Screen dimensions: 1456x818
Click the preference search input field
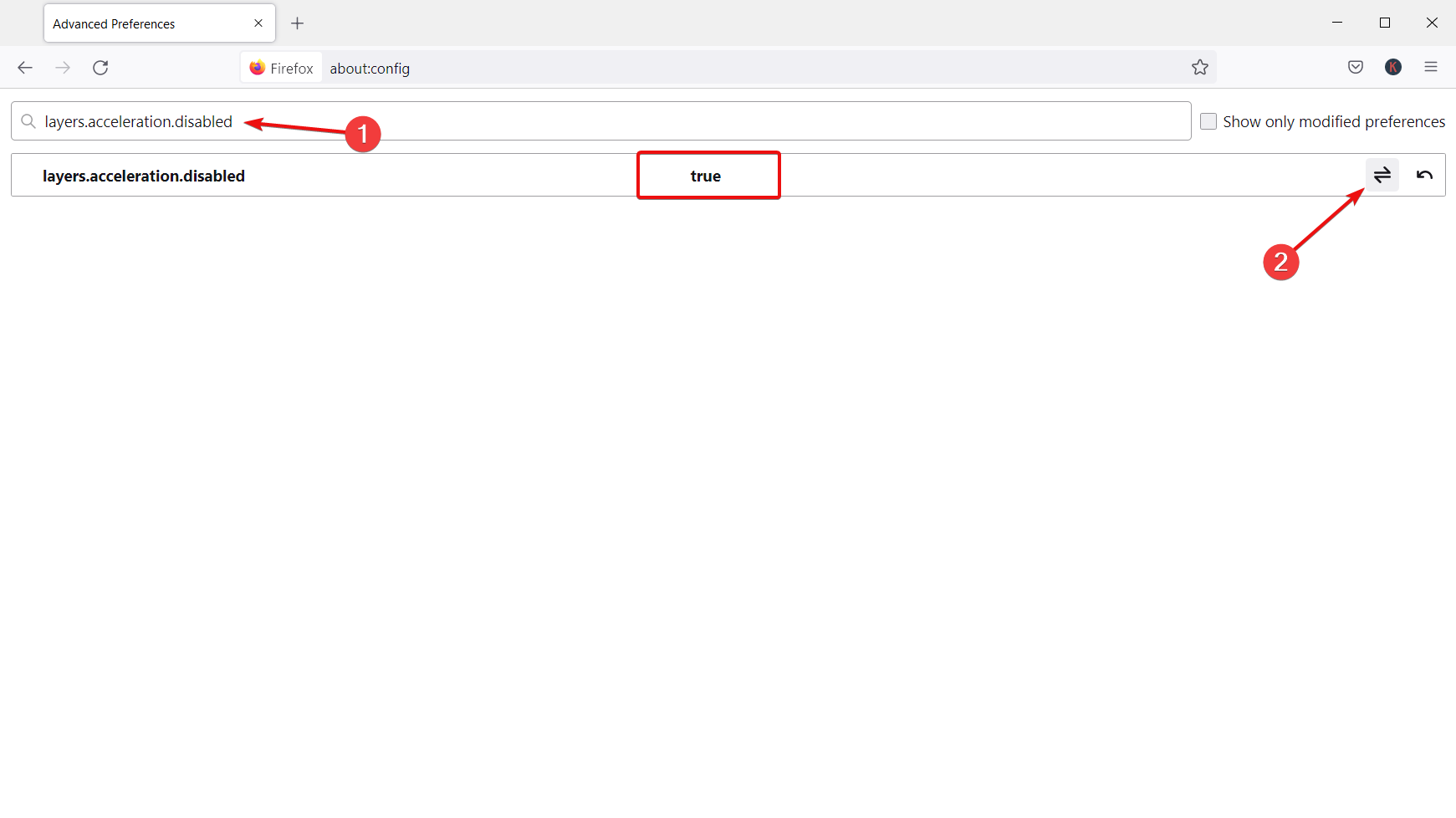pyautogui.click(x=600, y=121)
